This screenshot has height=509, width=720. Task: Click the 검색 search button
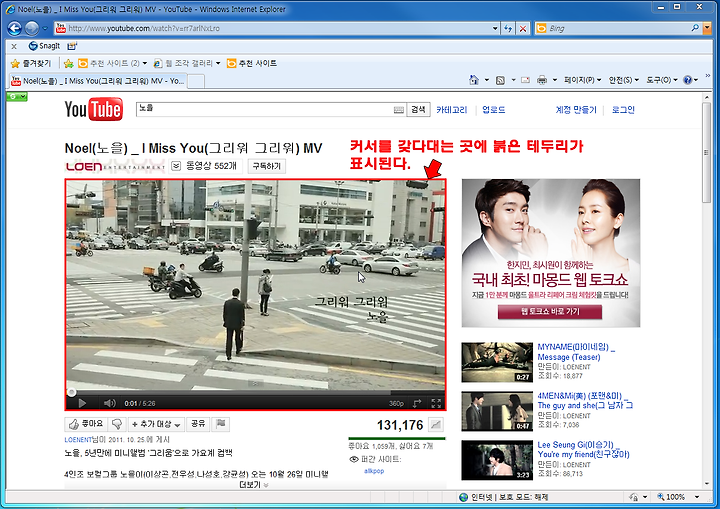[x=418, y=109]
